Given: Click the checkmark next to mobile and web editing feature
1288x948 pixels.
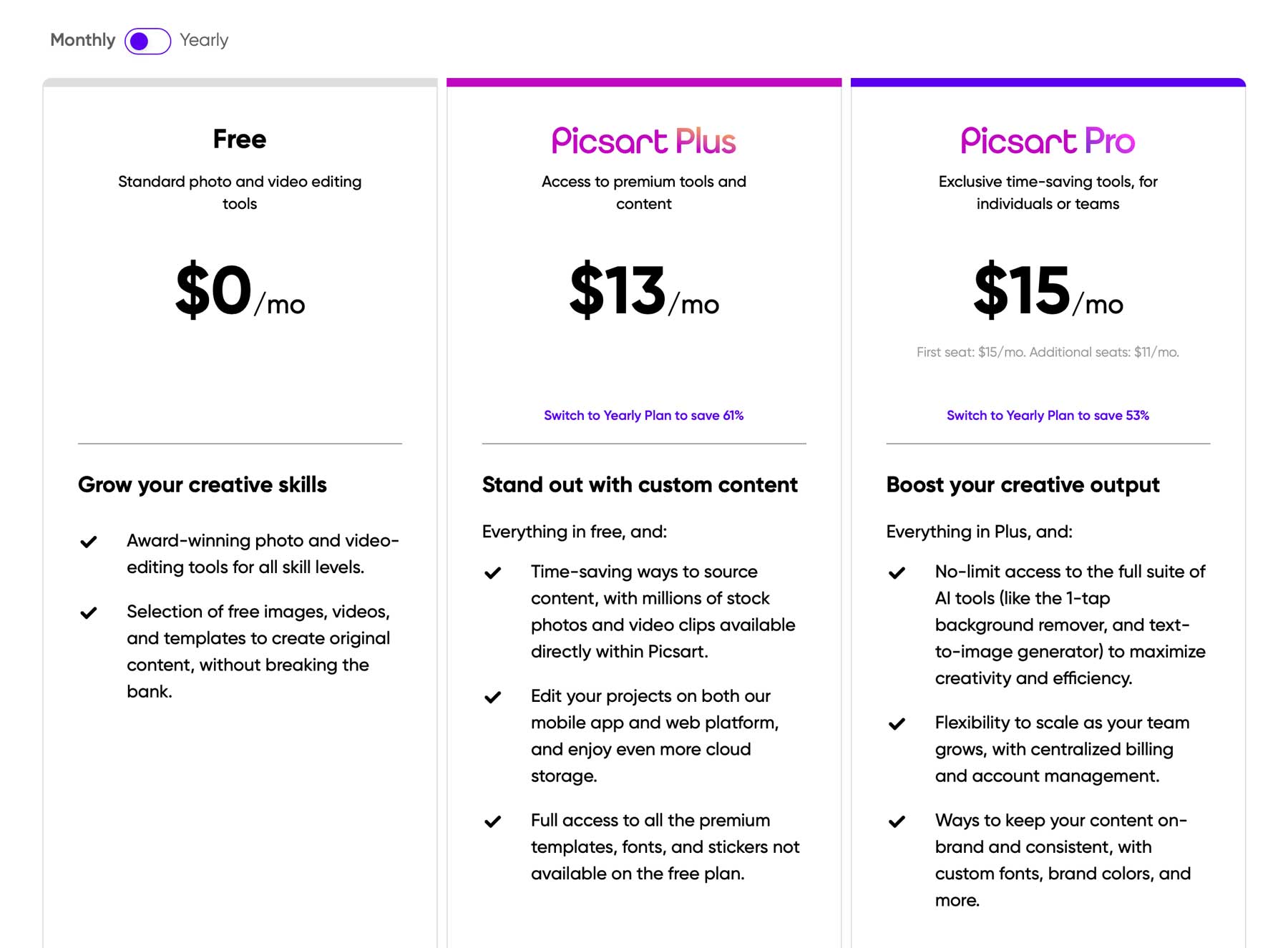Looking at the screenshot, I should (492, 697).
